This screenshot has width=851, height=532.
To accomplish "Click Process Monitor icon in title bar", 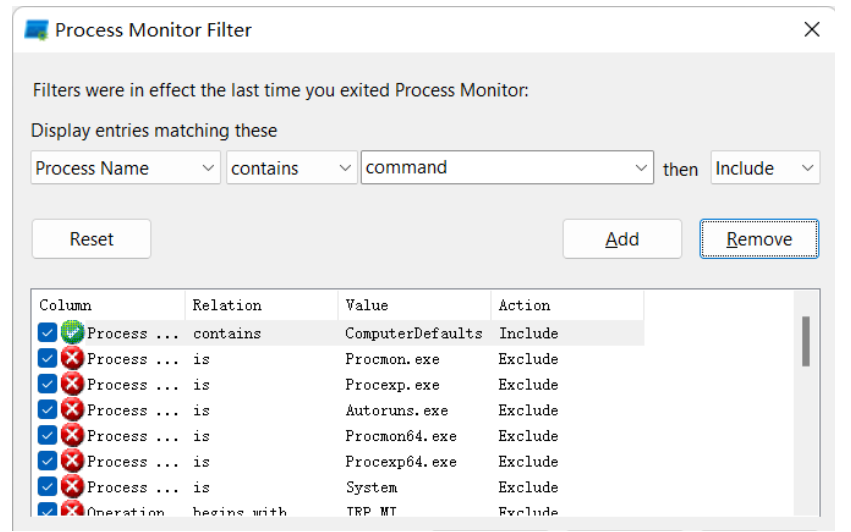I will tap(37, 30).
